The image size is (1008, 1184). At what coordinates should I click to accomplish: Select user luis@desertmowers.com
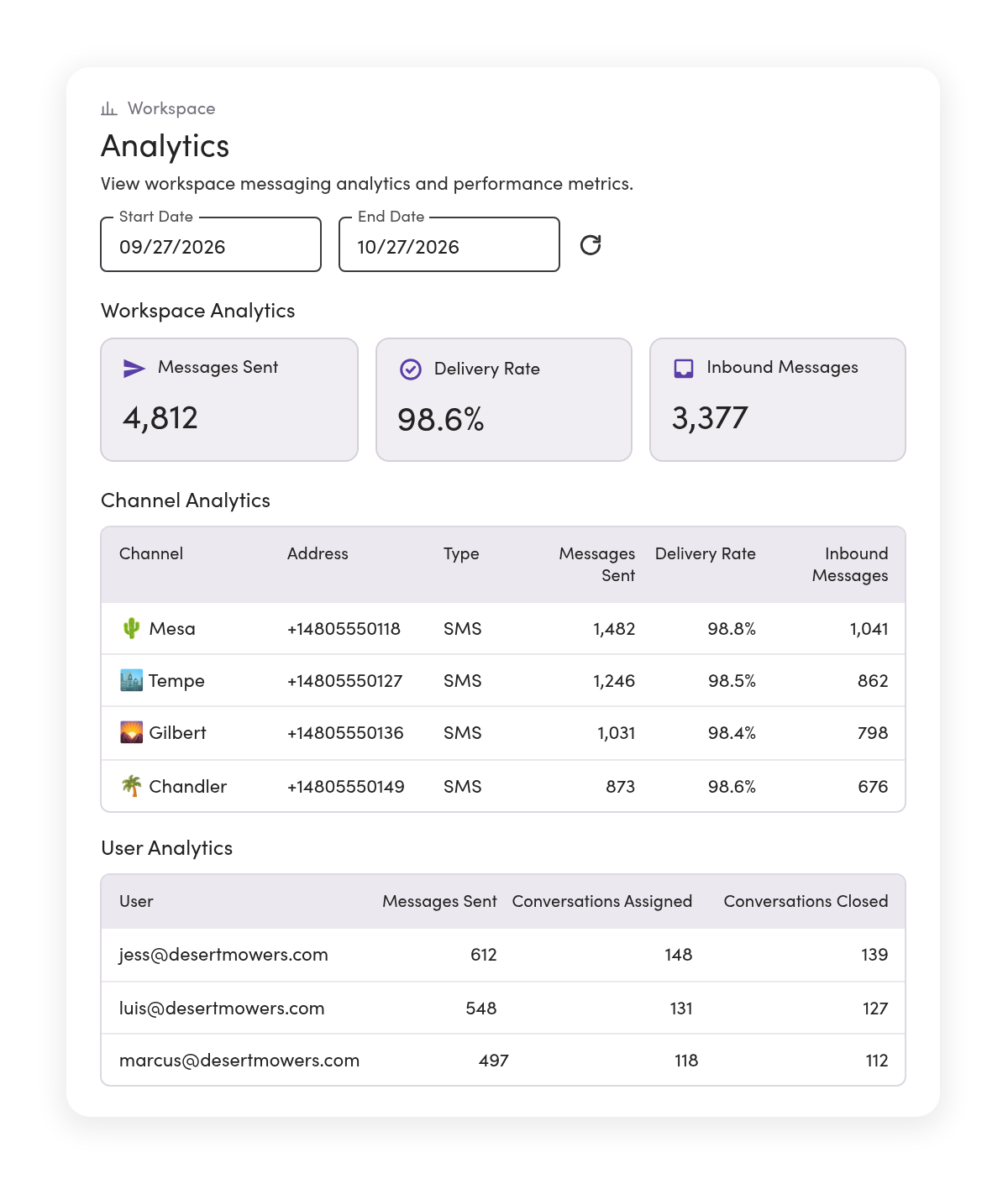[222, 1008]
